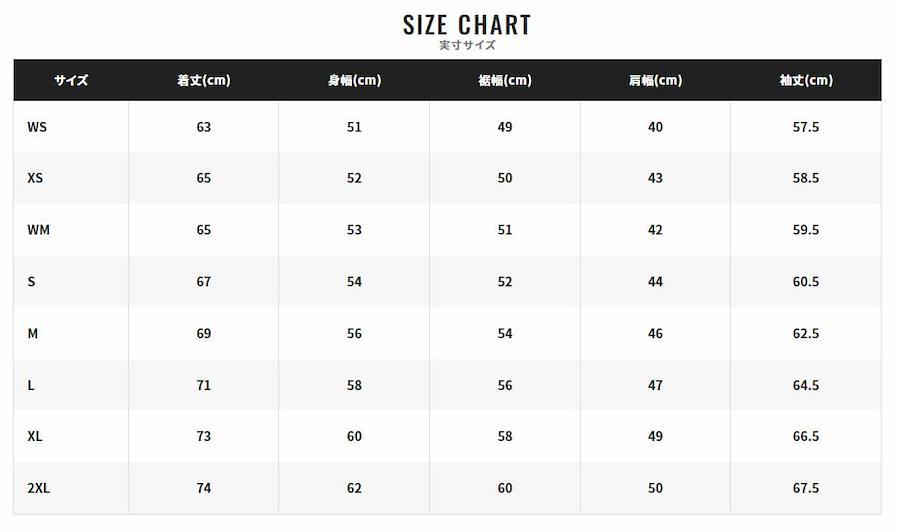Click the 実寸サイズ subtitle text
This screenshot has width=899, height=532.
467,45
